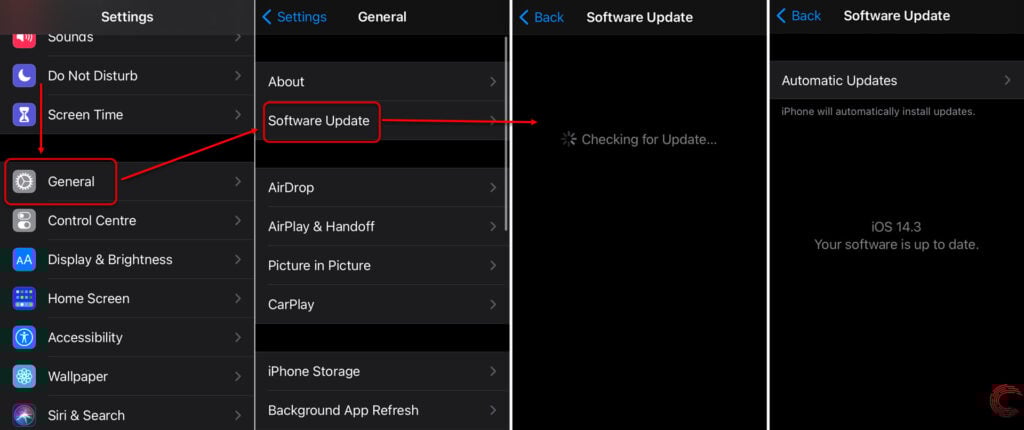Click the General list scrollbar
This screenshot has width=1024, height=430.
tap(507, 134)
